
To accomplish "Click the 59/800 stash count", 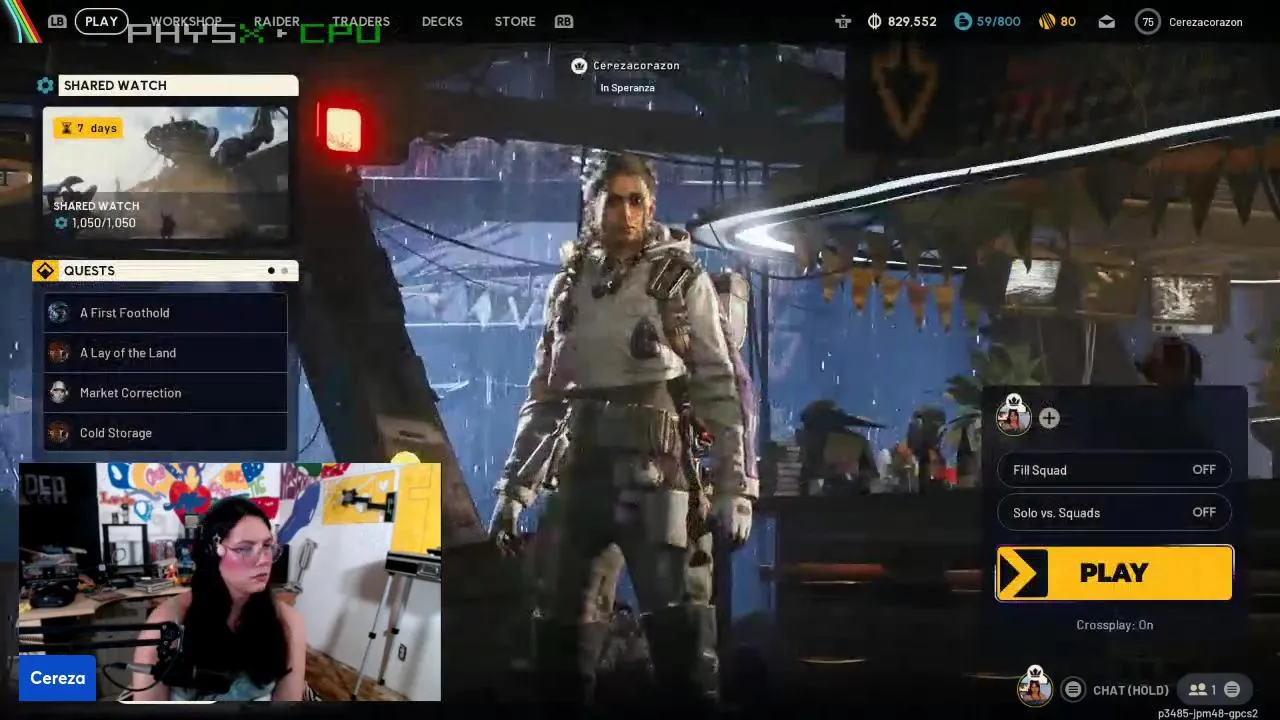I will click(x=998, y=21).
